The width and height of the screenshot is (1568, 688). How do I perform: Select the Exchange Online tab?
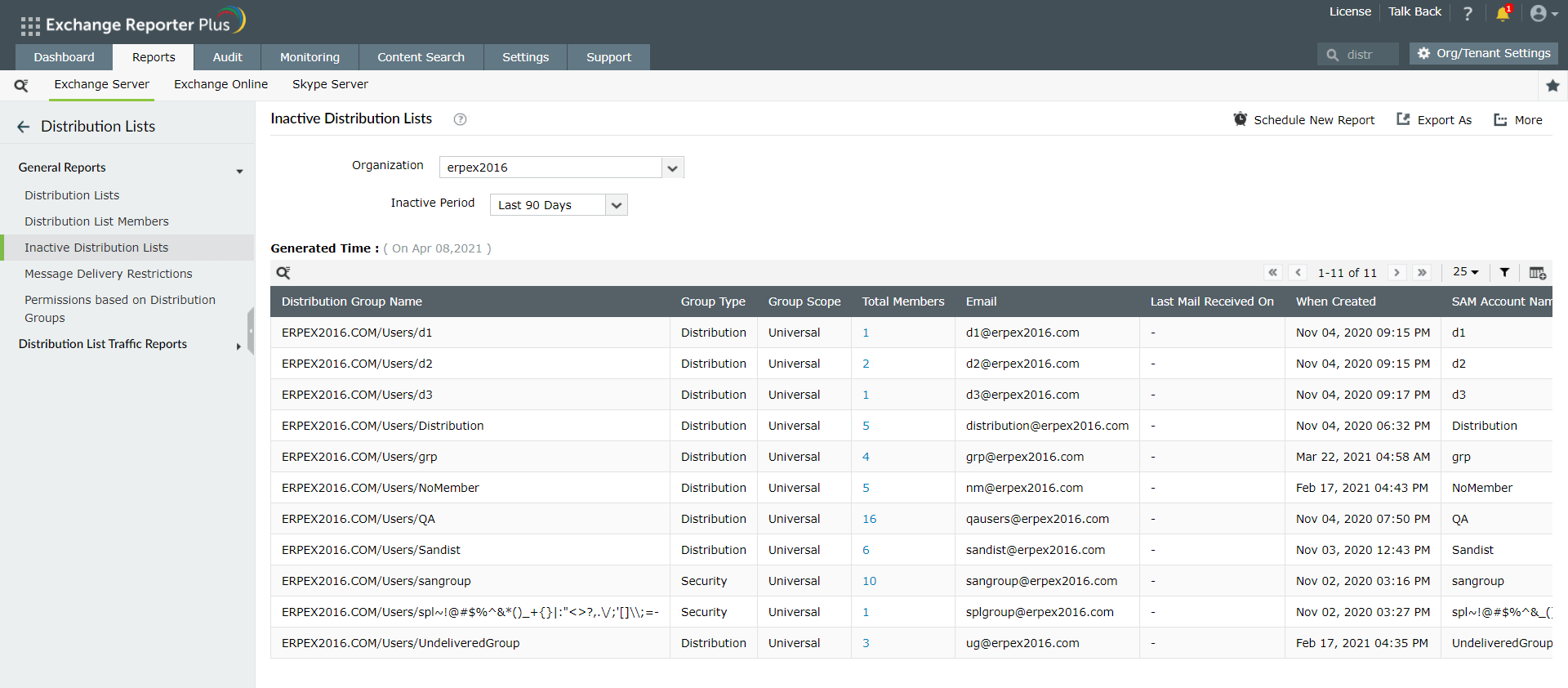(x=220, y=84)
